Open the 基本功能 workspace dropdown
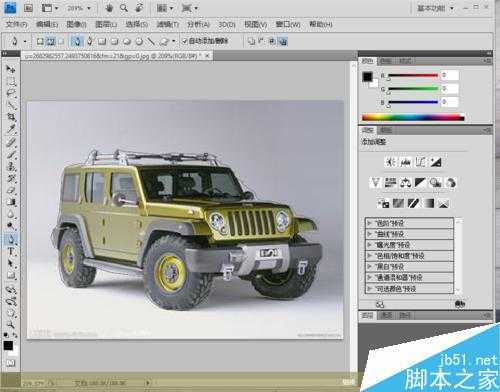The width and height of the screenshot is (500, 392). [436, 8]
